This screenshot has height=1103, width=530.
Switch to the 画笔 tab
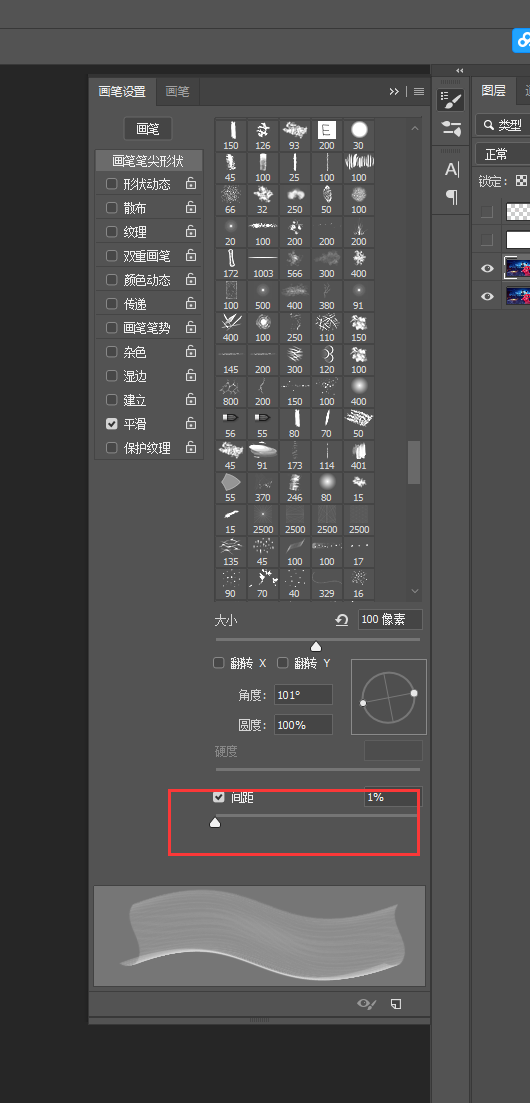(177, 91)
